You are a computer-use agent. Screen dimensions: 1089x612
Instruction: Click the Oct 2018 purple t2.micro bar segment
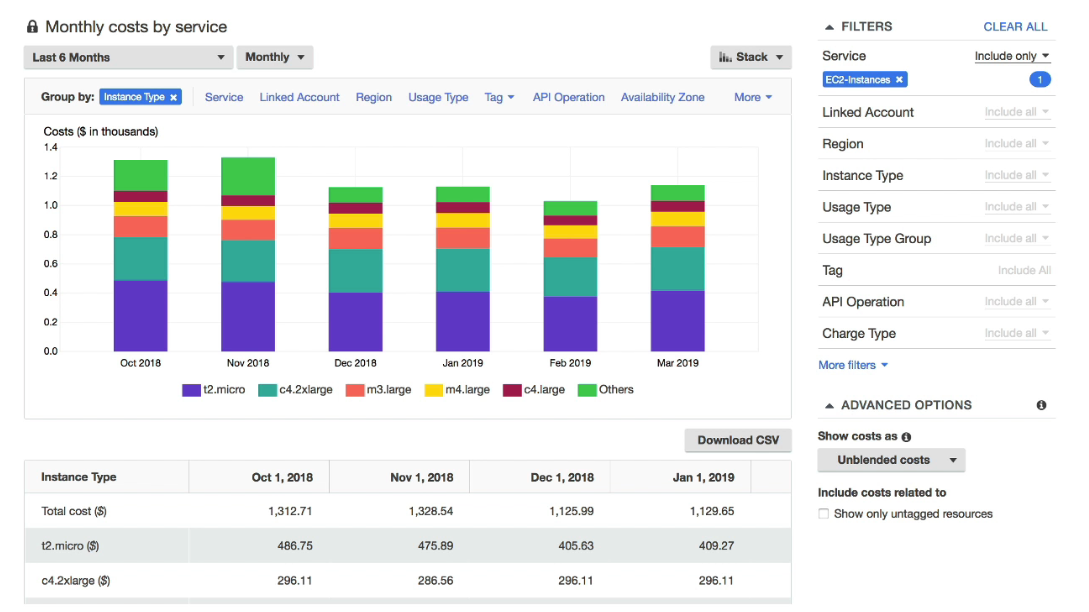[140, 315]
